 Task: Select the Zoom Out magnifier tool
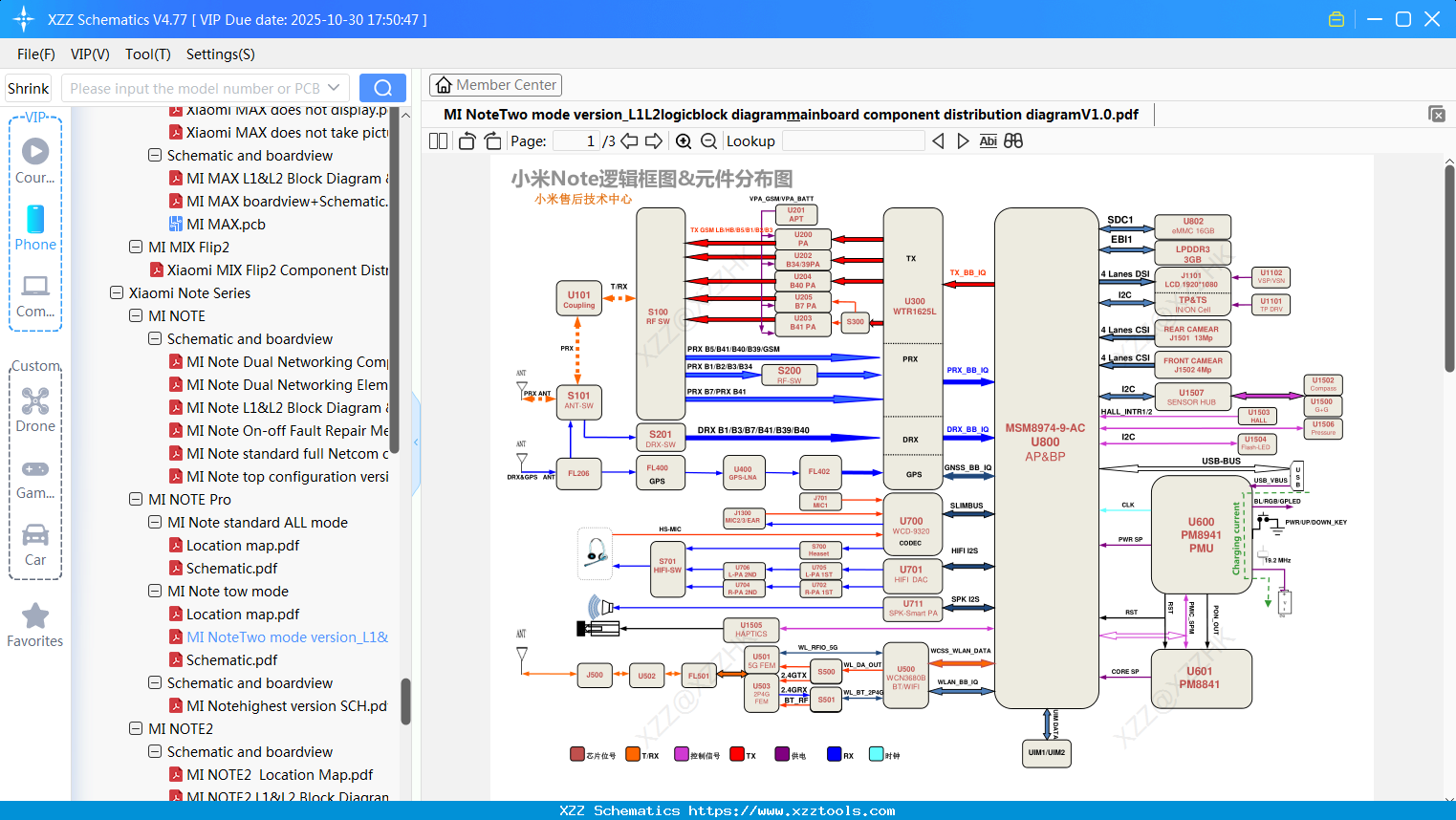(x=707, y=140)
